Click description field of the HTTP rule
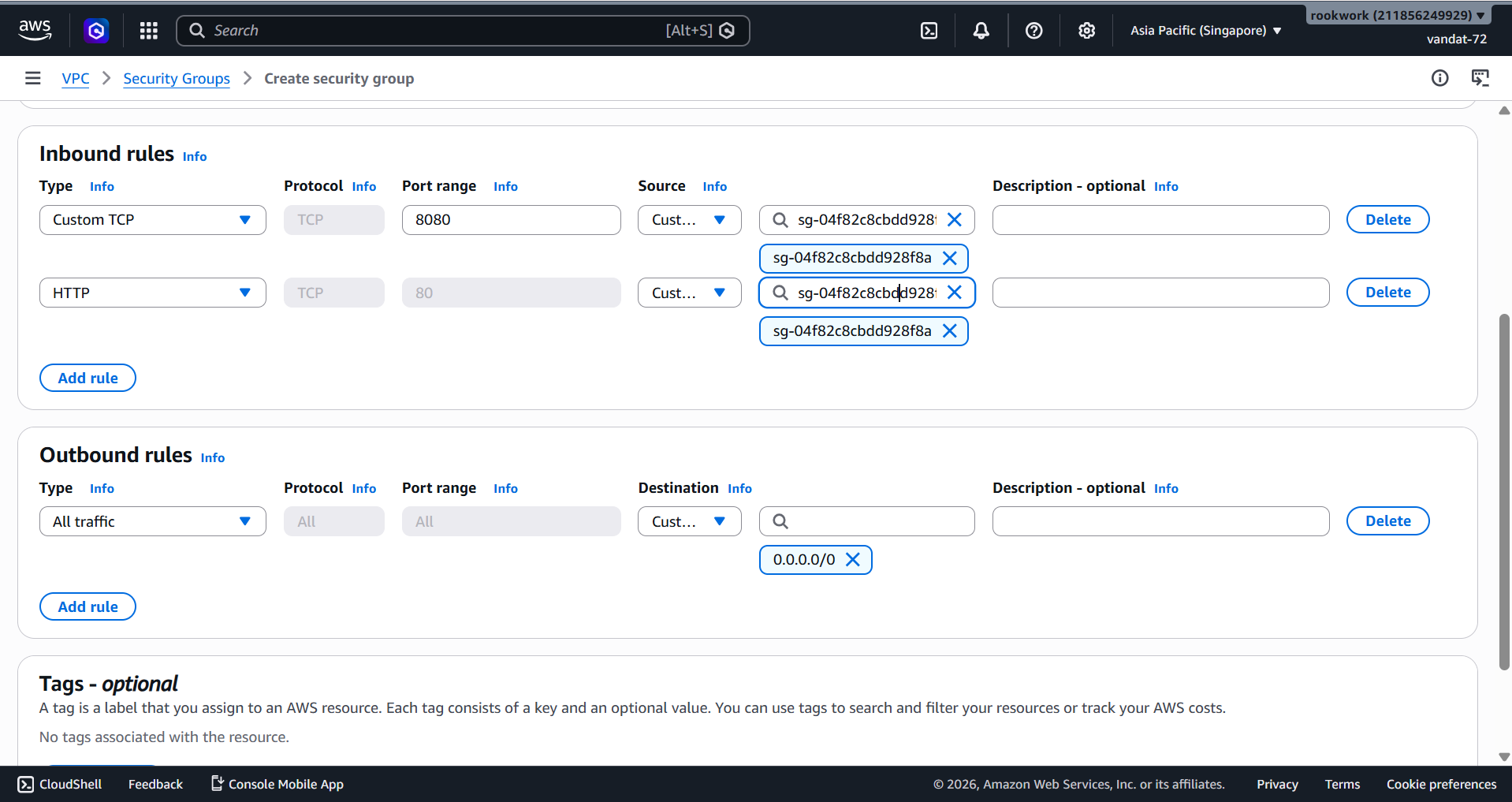 pyautogui.click(x=1160, y=293)
